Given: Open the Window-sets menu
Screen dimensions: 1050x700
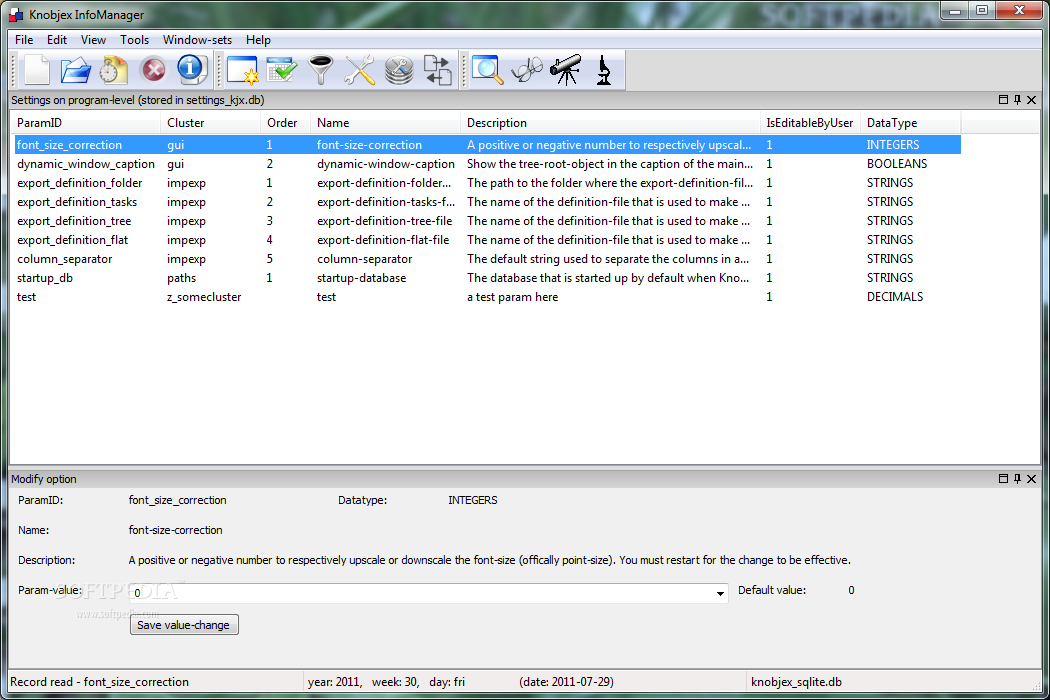Looking at the screenshot, I should 198,40.
